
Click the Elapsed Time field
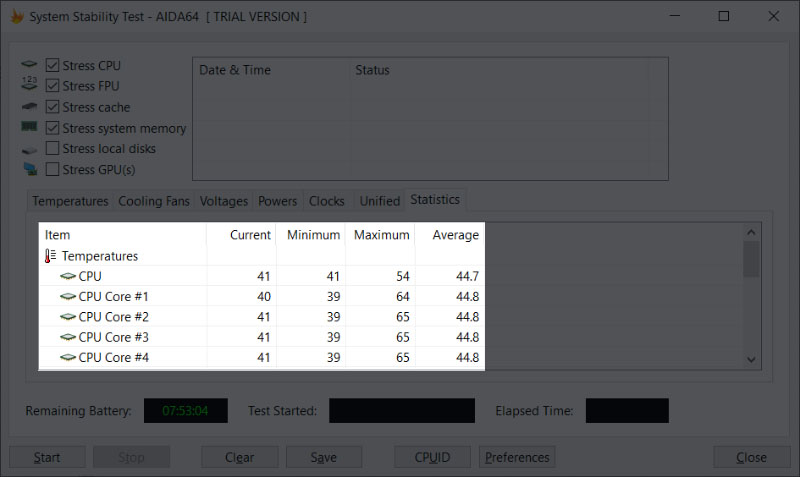[627, 411]
